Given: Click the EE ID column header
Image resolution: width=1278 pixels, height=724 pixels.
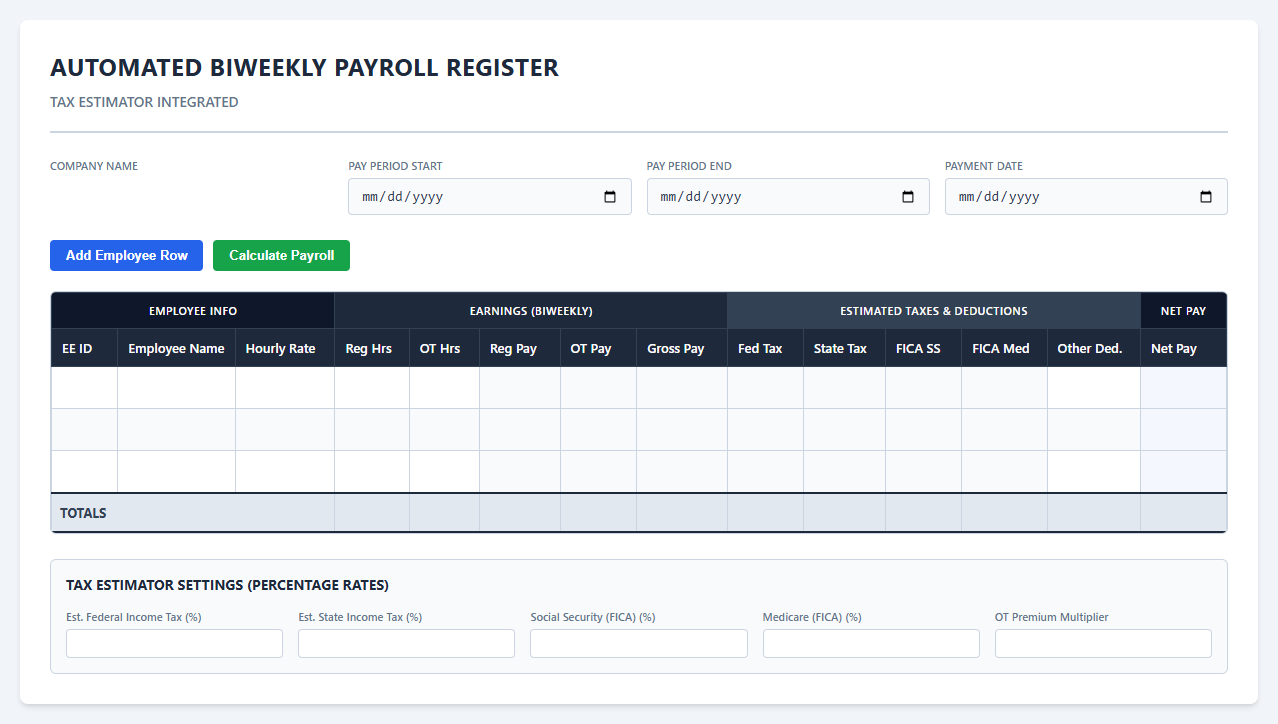Looking at the screenshot, I should click(x=84, y=348).
